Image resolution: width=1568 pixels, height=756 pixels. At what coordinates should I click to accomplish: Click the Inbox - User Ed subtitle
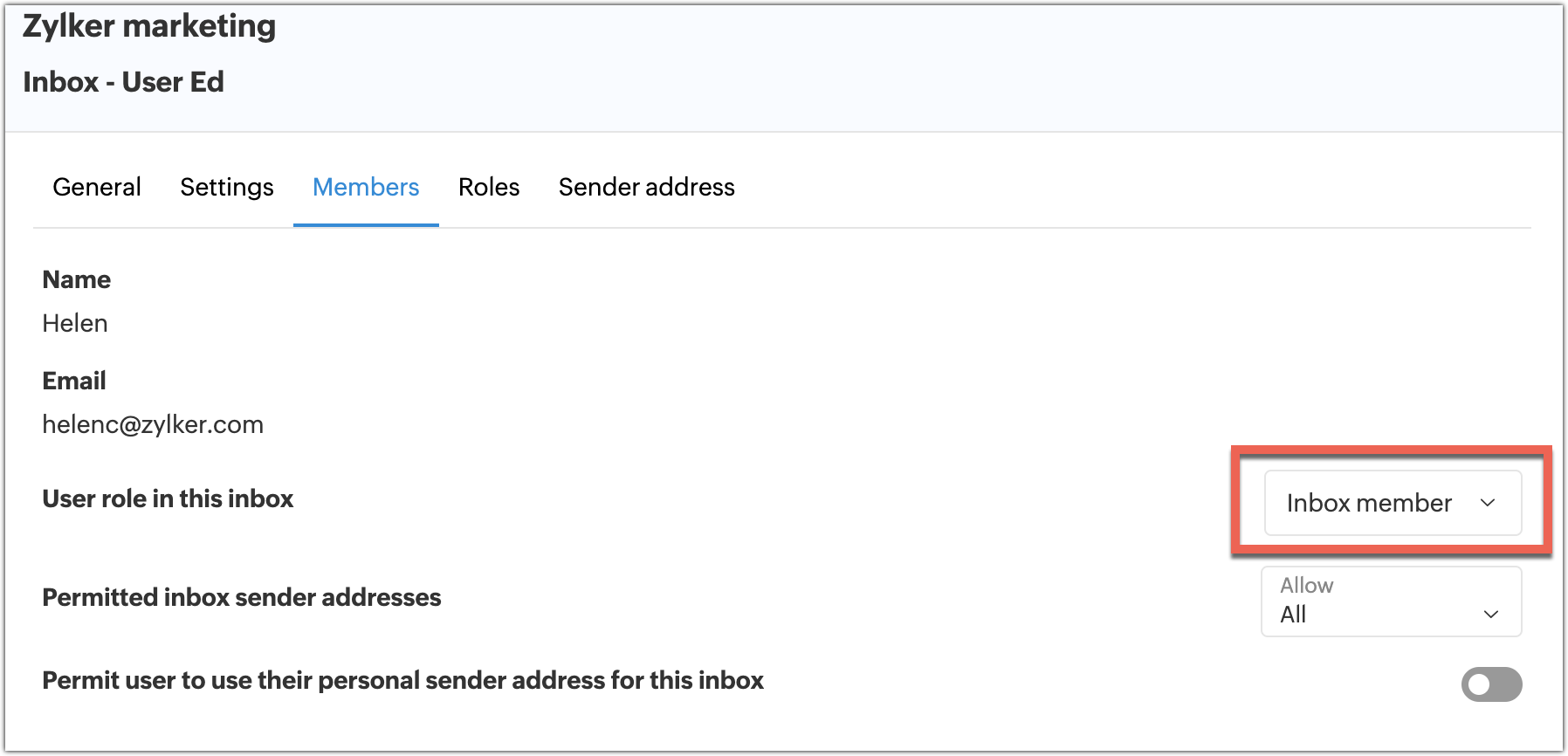pyautogui.click(x=123, y=82)
